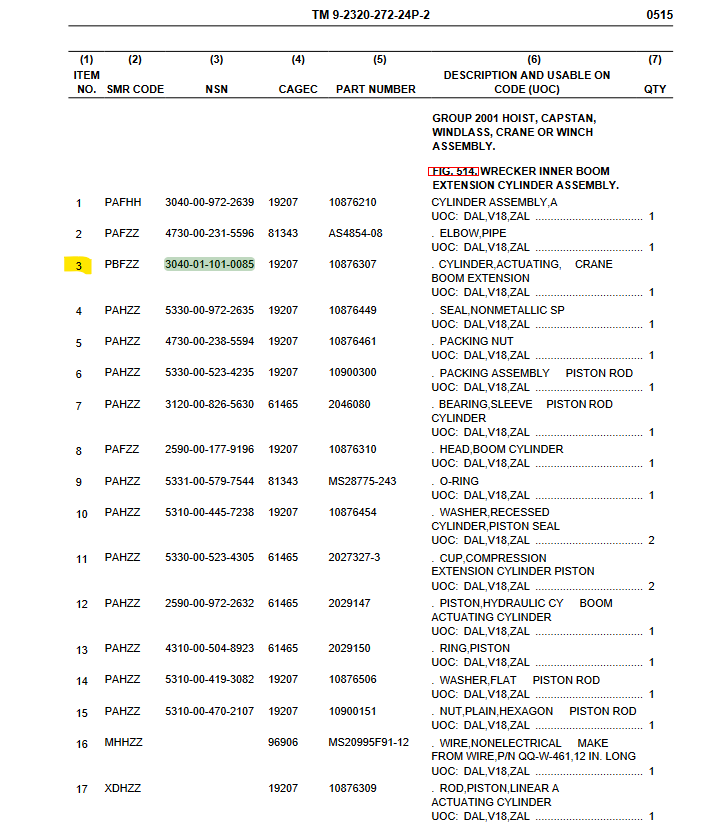The width and height of the screenshot is (705, 836).
Task: Select NSN 3040-00-972-2639 in row 1
Action: click(209, 203)
